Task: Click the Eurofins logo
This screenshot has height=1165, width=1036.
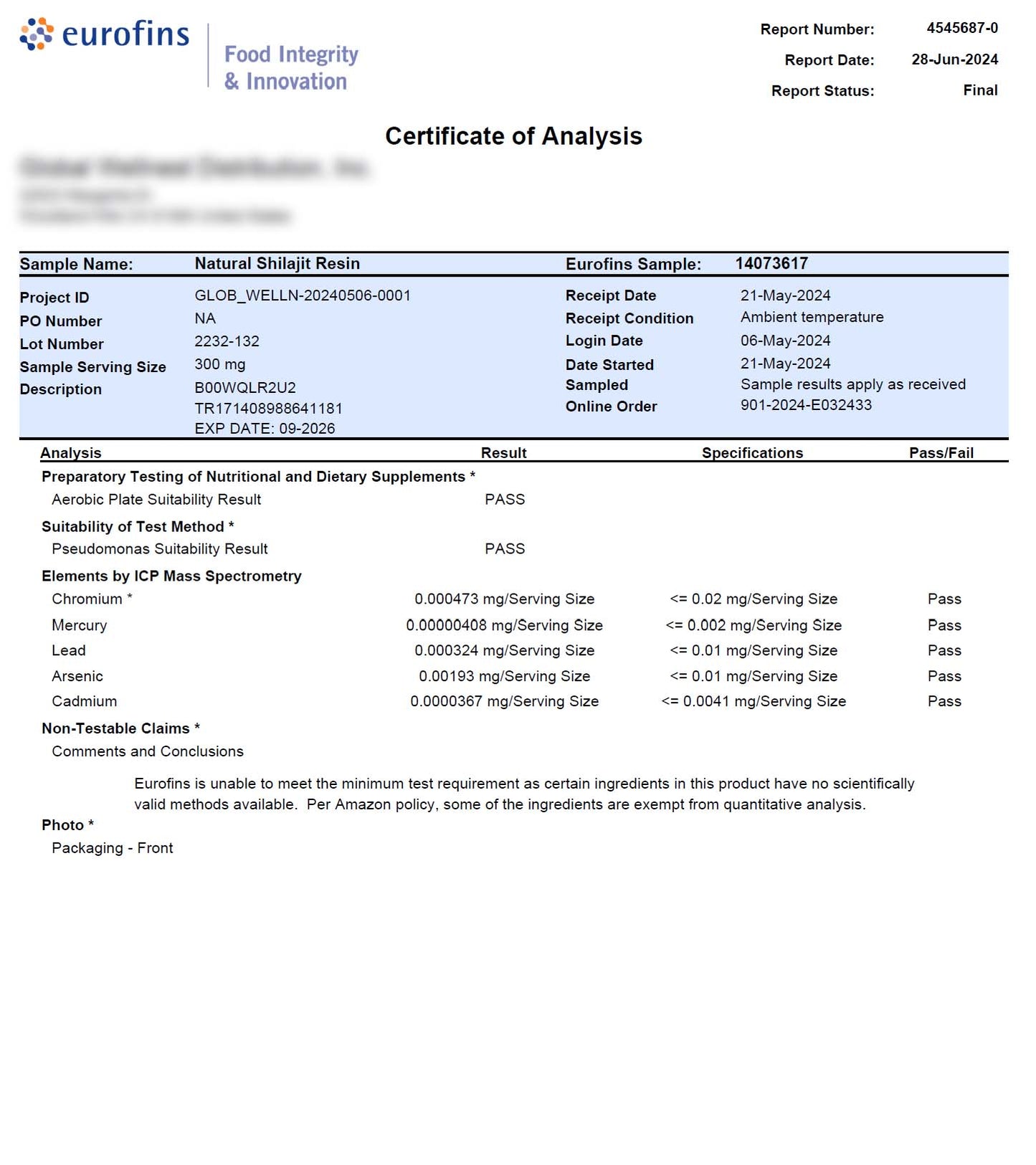Action: click(105, 34)
